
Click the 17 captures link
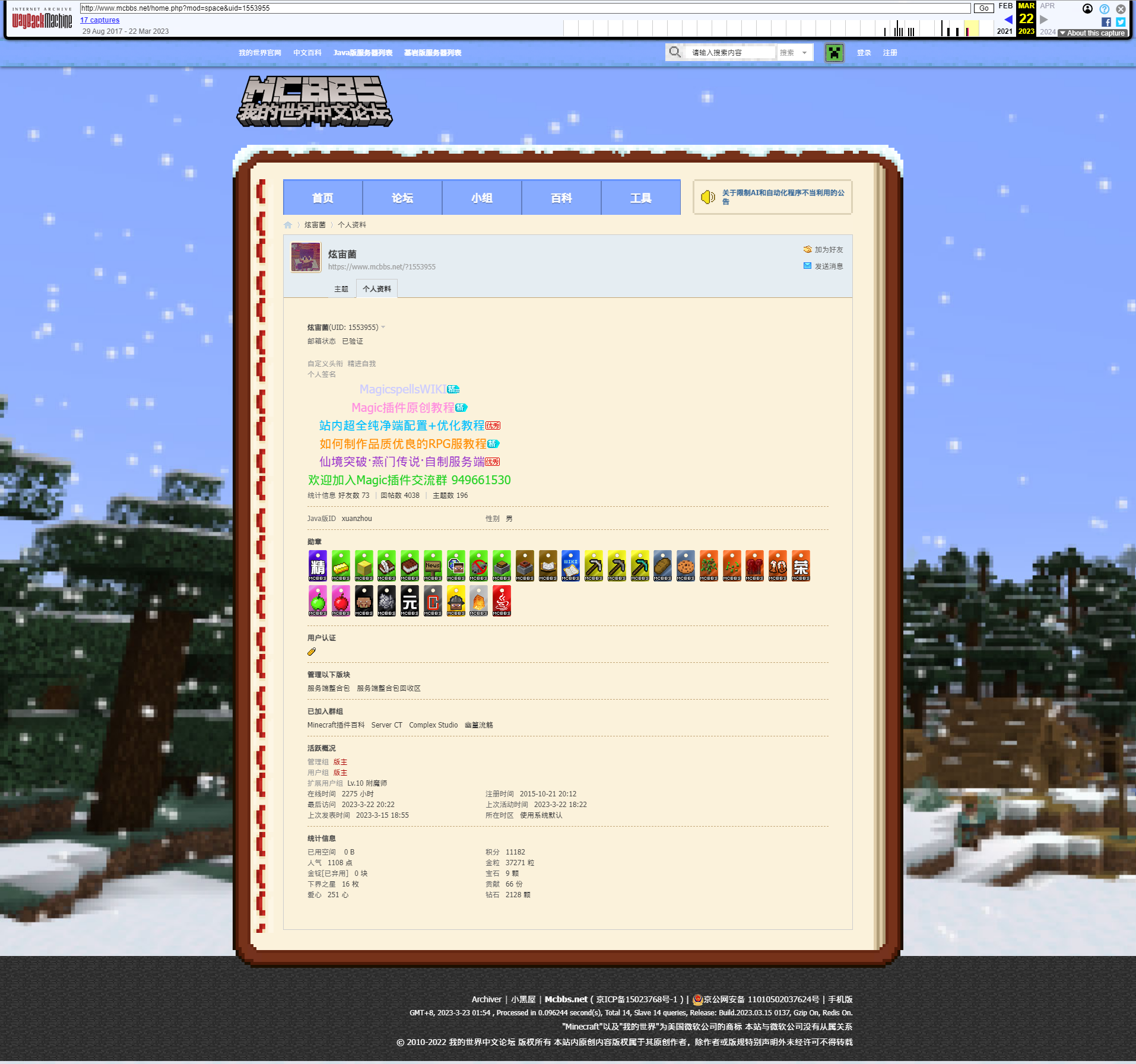pyautogui.click(x=100, y=20)
